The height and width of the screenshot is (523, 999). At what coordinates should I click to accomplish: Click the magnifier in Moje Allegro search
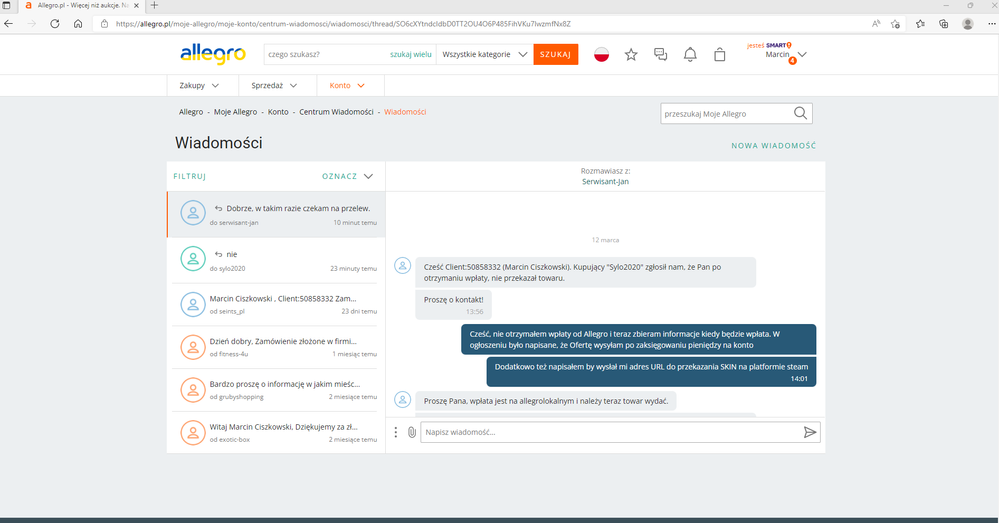click(800, 113)
